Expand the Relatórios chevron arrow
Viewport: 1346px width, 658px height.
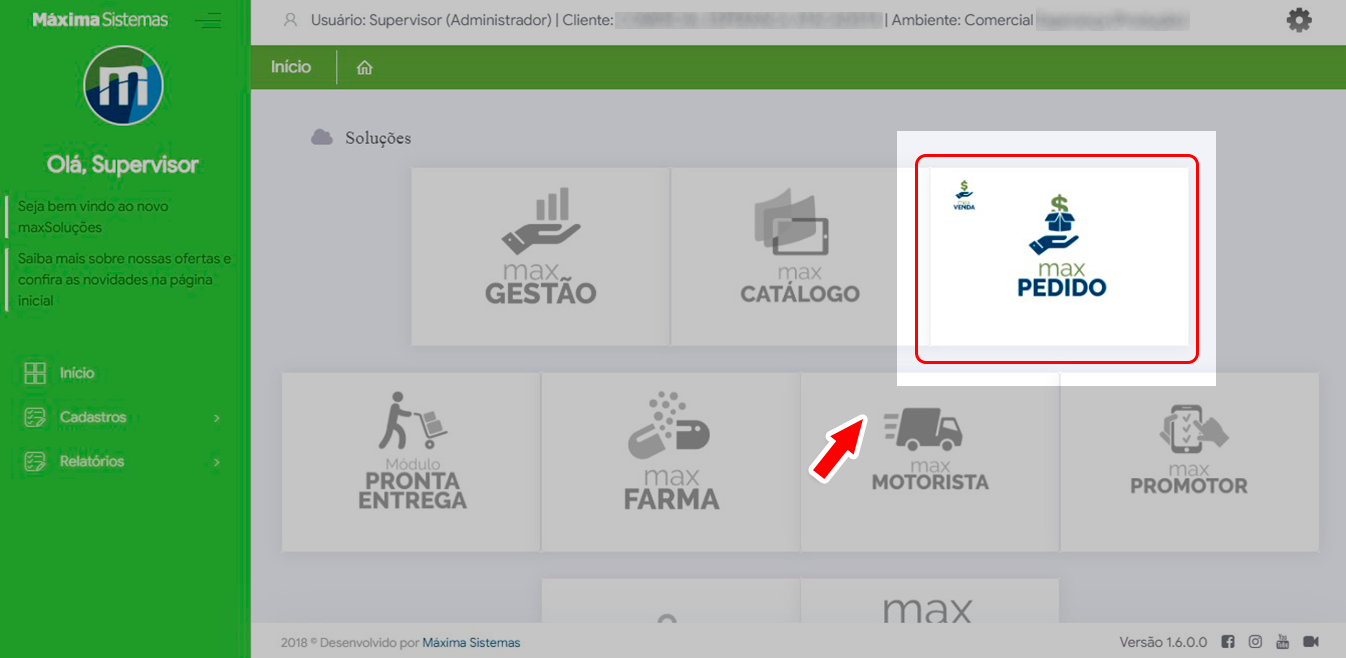pos(217,462)
